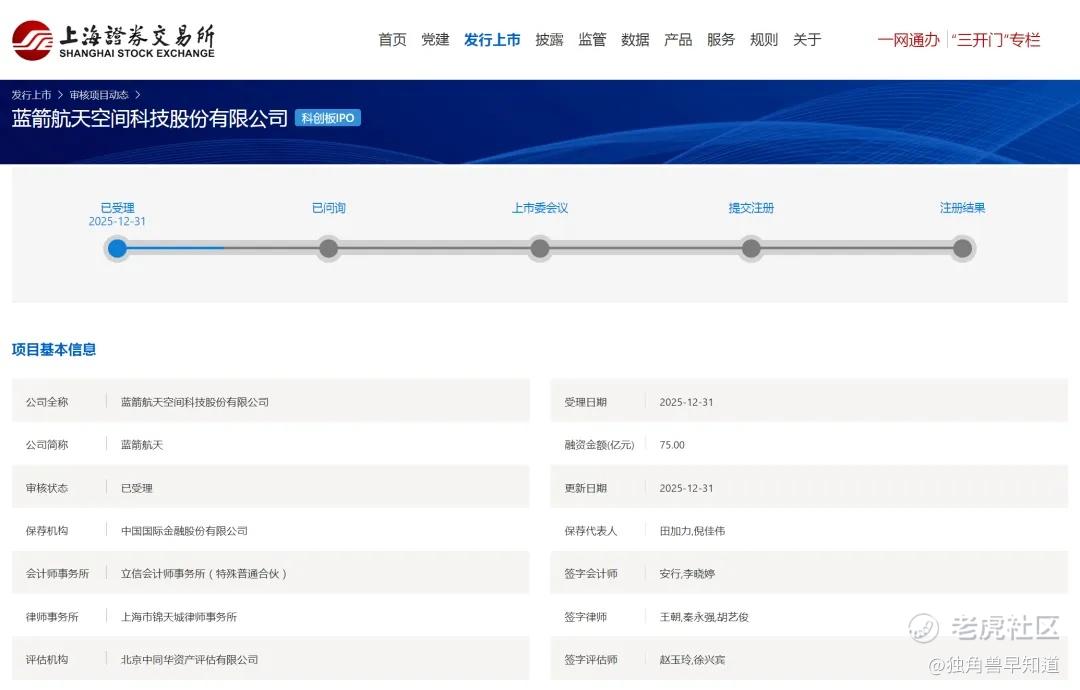Click the 2025-12-31 date under 已受理
1080x690 pixels.
pos(117,222)
